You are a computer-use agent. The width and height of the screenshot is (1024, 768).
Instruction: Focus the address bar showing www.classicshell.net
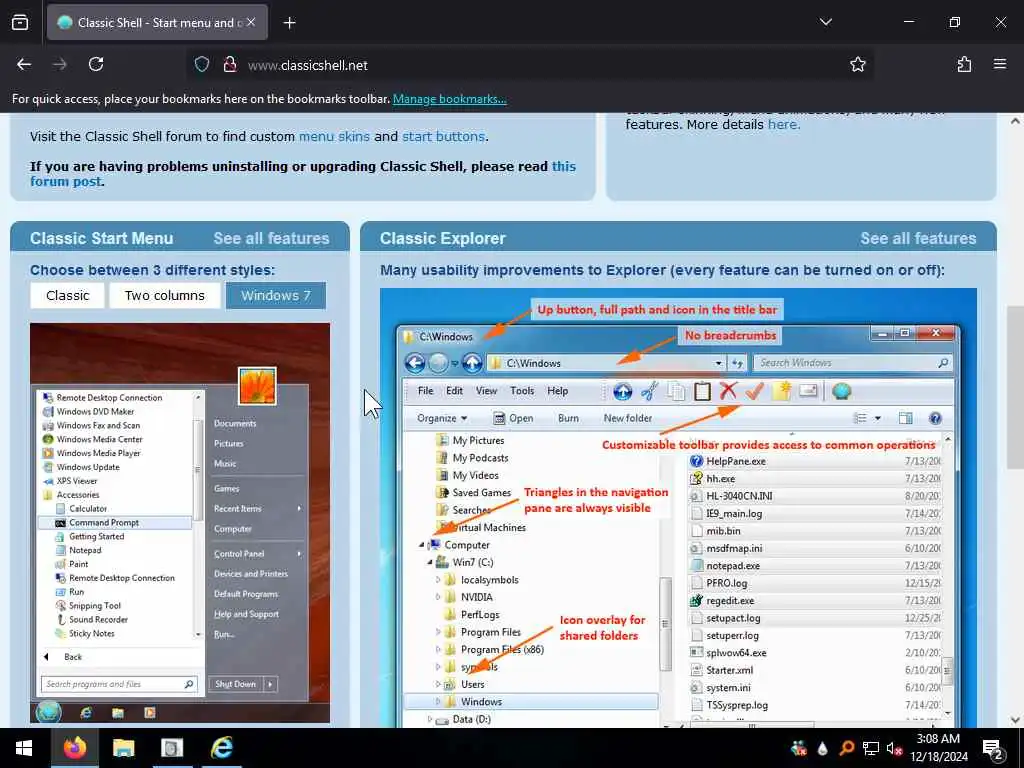click(530, 65)
